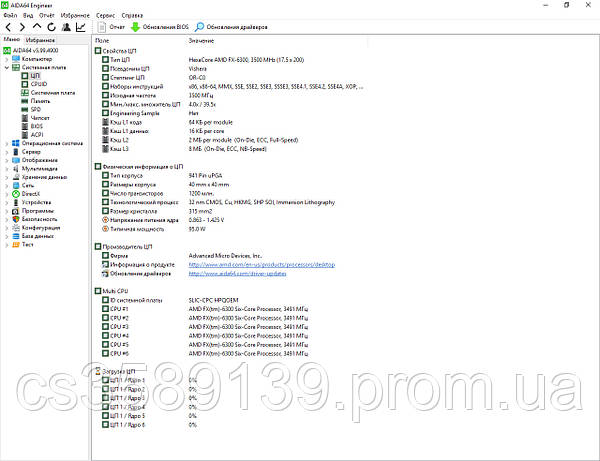
Task: Click the Хранение данных drive icon
Action: pos(16,177)
